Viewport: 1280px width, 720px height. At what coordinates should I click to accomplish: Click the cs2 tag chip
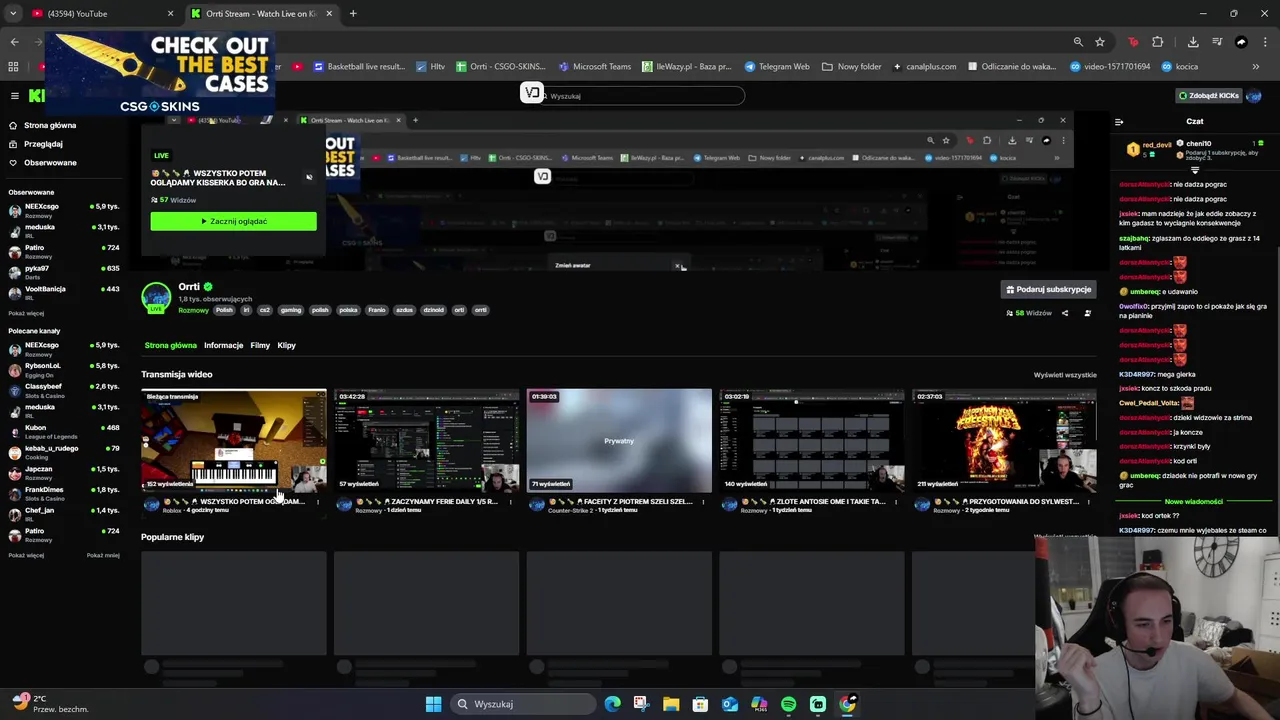[x=265, y=310]
